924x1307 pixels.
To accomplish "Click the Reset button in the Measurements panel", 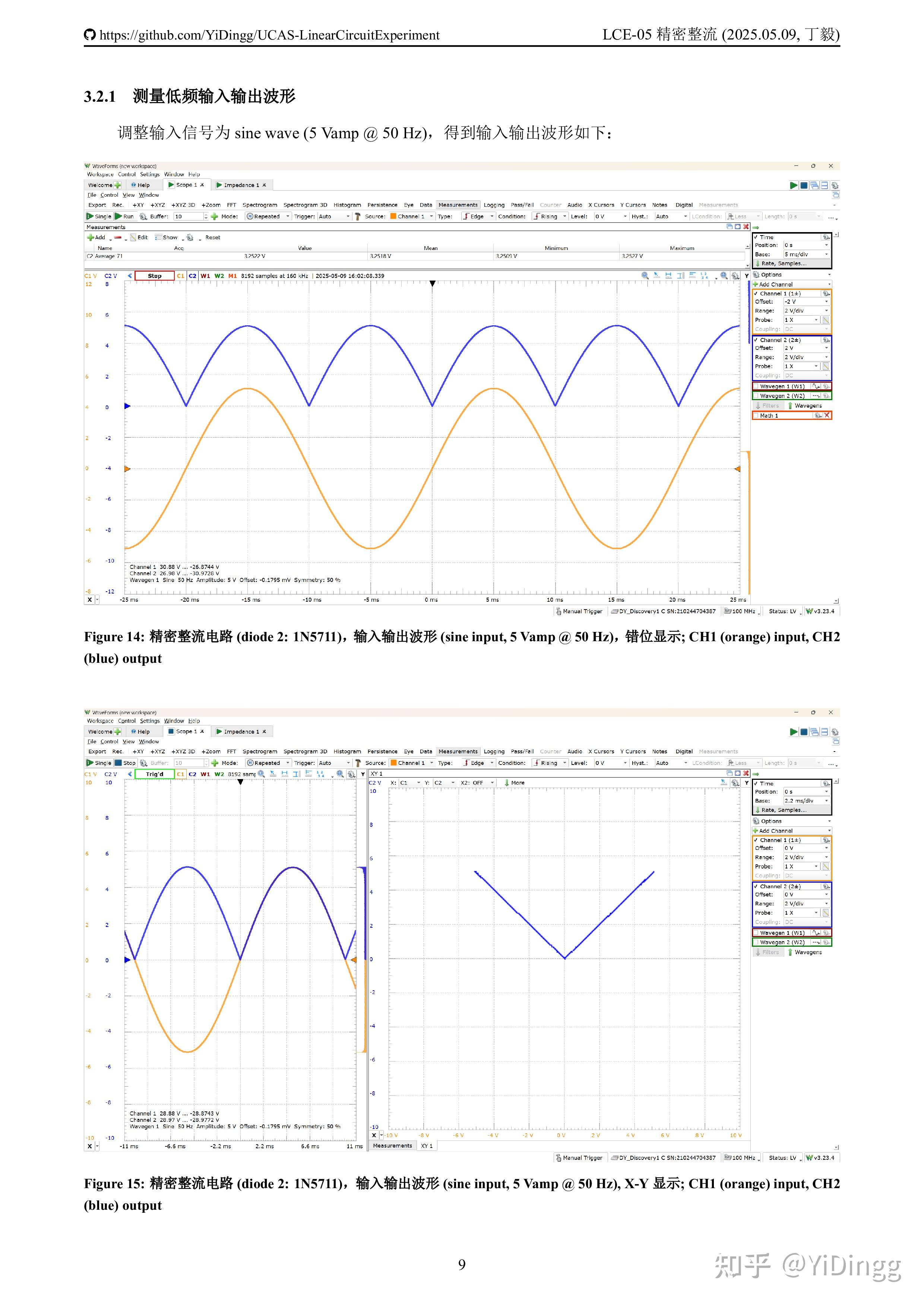I will pyautogui.click(x=212, y=237).
